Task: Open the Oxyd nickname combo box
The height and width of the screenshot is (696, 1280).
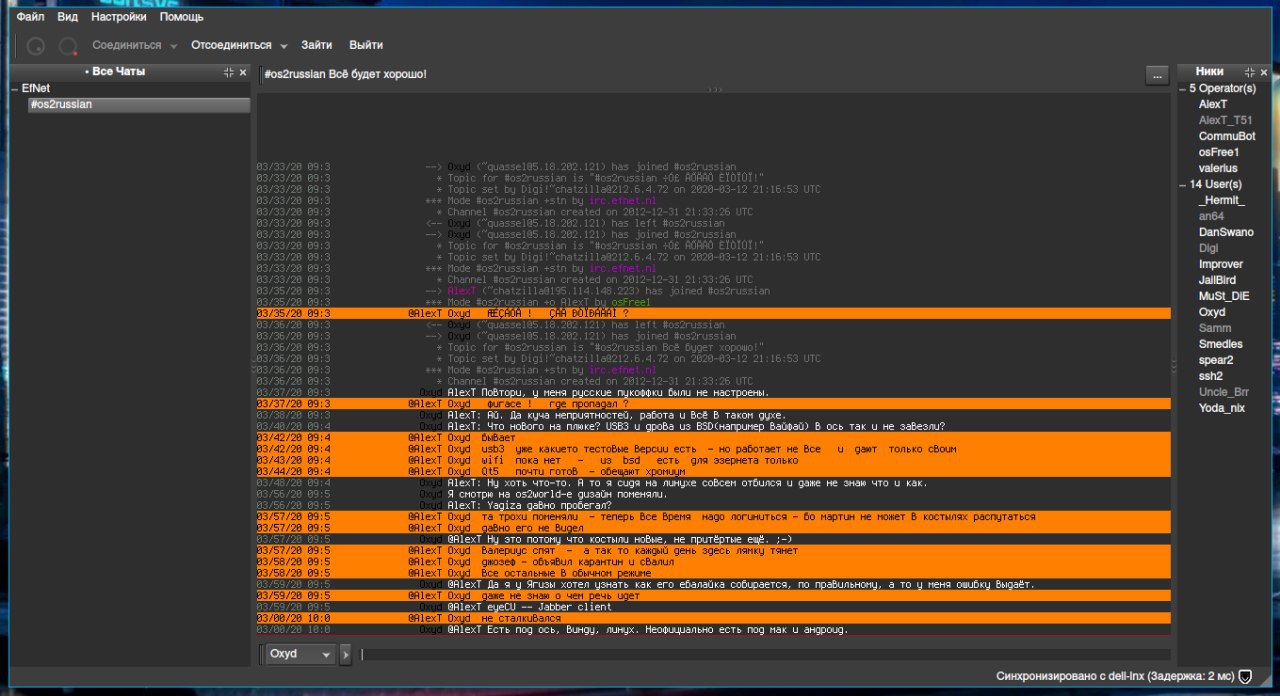Action: 299,654
